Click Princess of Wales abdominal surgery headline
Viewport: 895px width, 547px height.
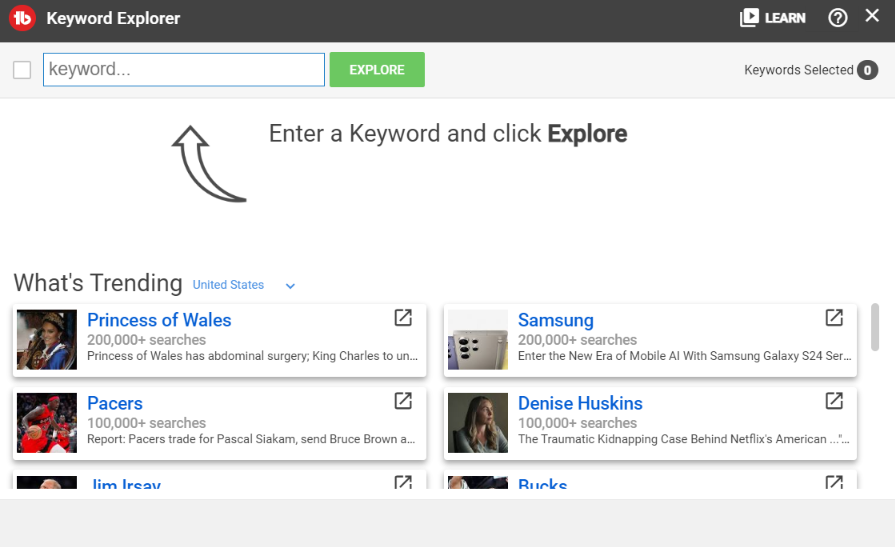point(252,356)
